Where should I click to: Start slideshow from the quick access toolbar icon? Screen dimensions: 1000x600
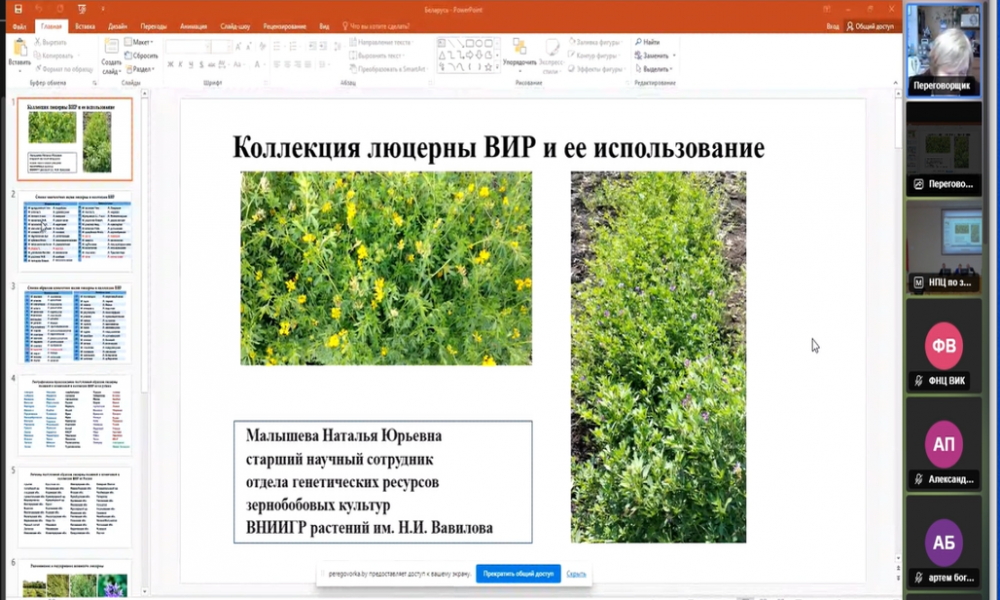(82, 9)
